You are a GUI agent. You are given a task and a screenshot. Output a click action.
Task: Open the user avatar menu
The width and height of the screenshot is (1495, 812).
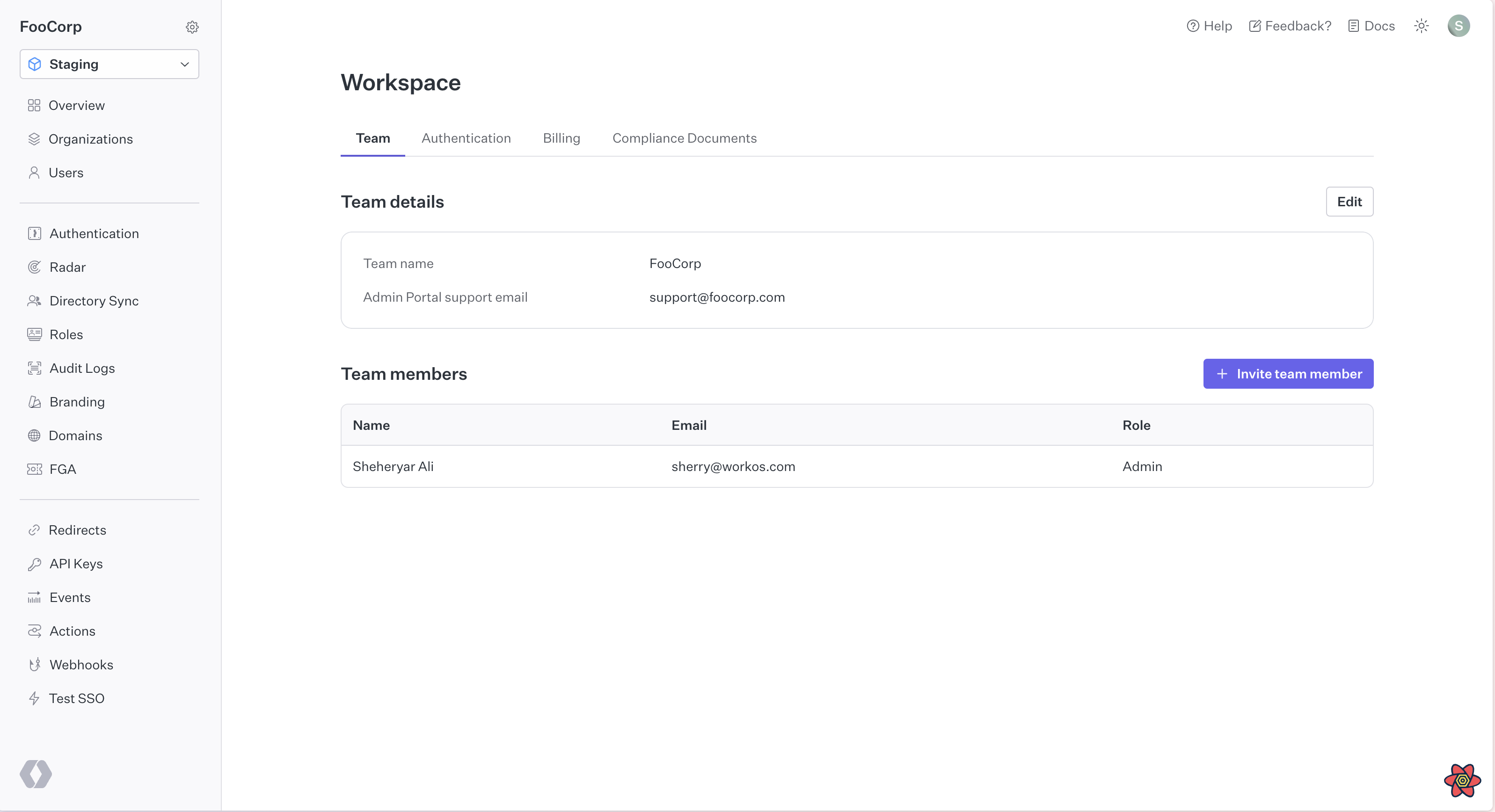pyautogui.click(x=1459, y=26)
